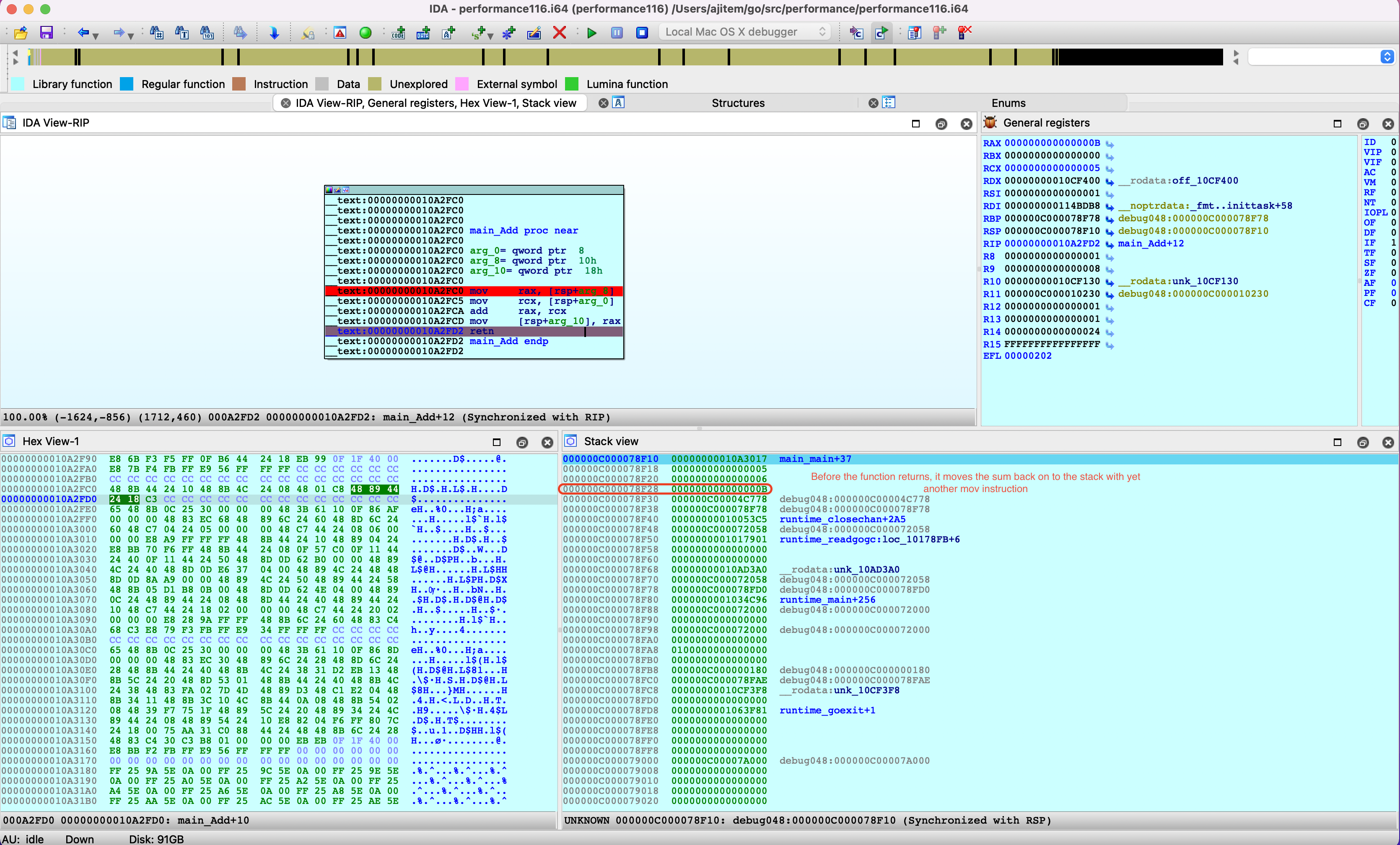Switch to the Structures tab
This screenshot has height=845, width=1400.
click(737, 103)
